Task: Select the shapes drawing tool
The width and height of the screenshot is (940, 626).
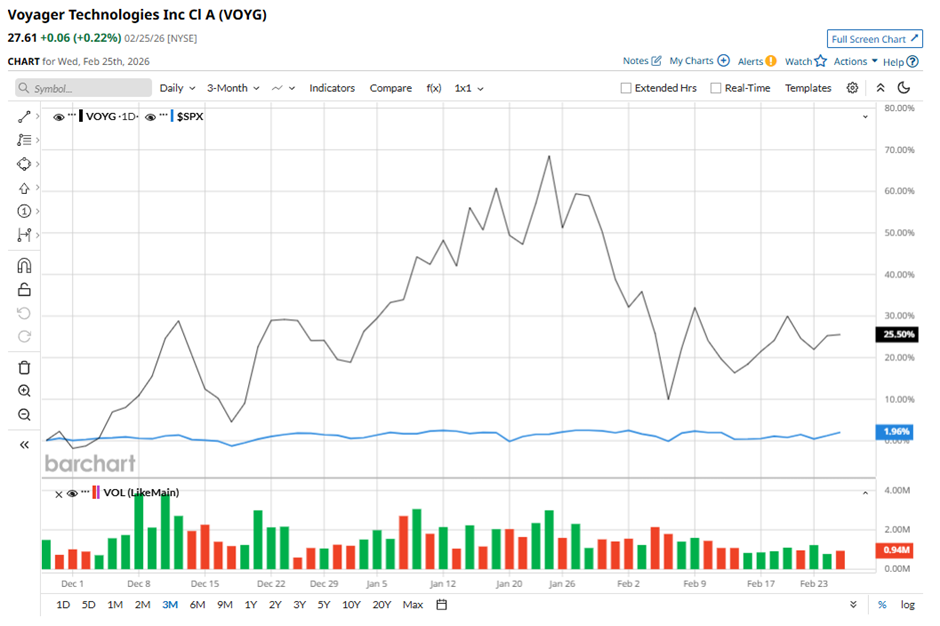Action: point(24,164)
